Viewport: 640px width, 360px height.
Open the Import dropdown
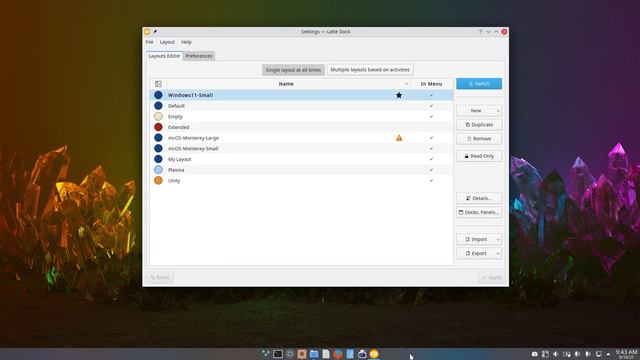pos(479,239)
